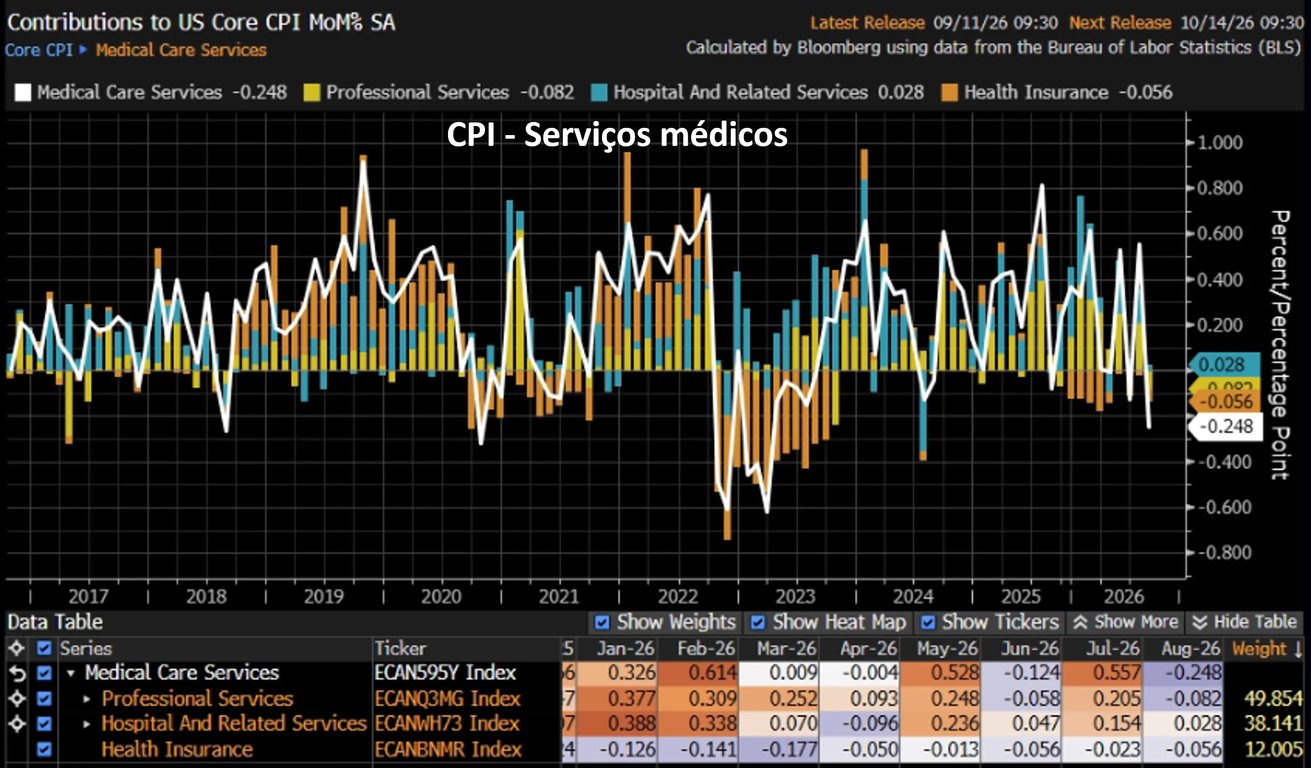Click the Weight column sort arrow
Viewport: 1311px width, 768px height.
click(x=1298, y=648)
